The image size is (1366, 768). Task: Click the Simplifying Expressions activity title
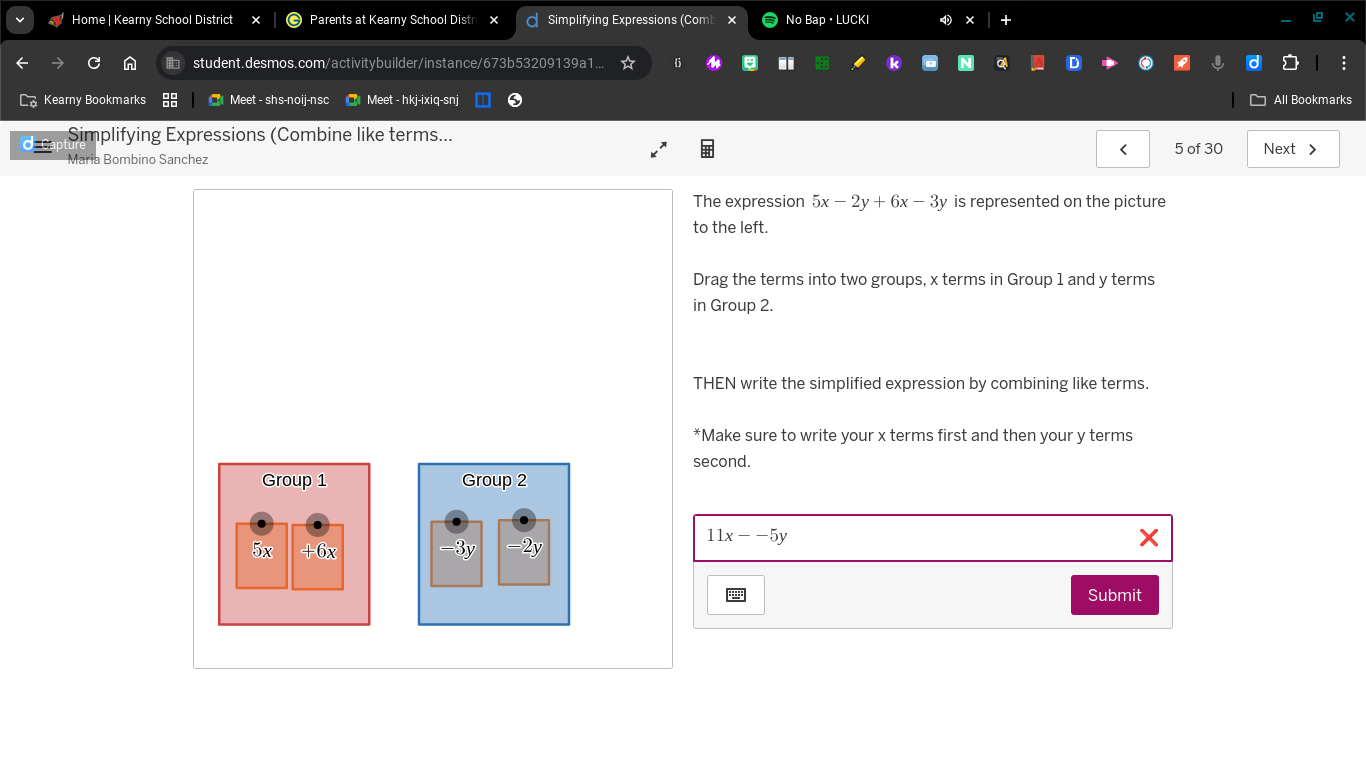point(260,135)
